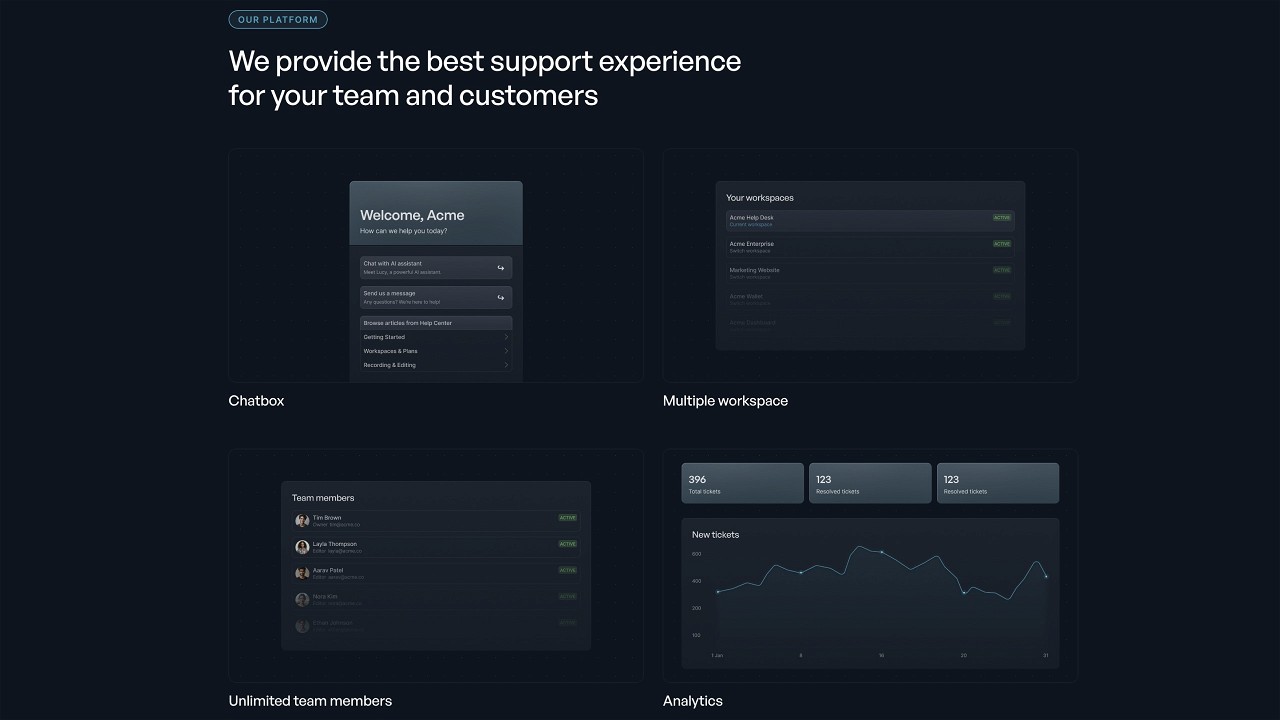Click the Unlimited team members caption
Viewport: 1280px width, 720px height.
[310, 701]
